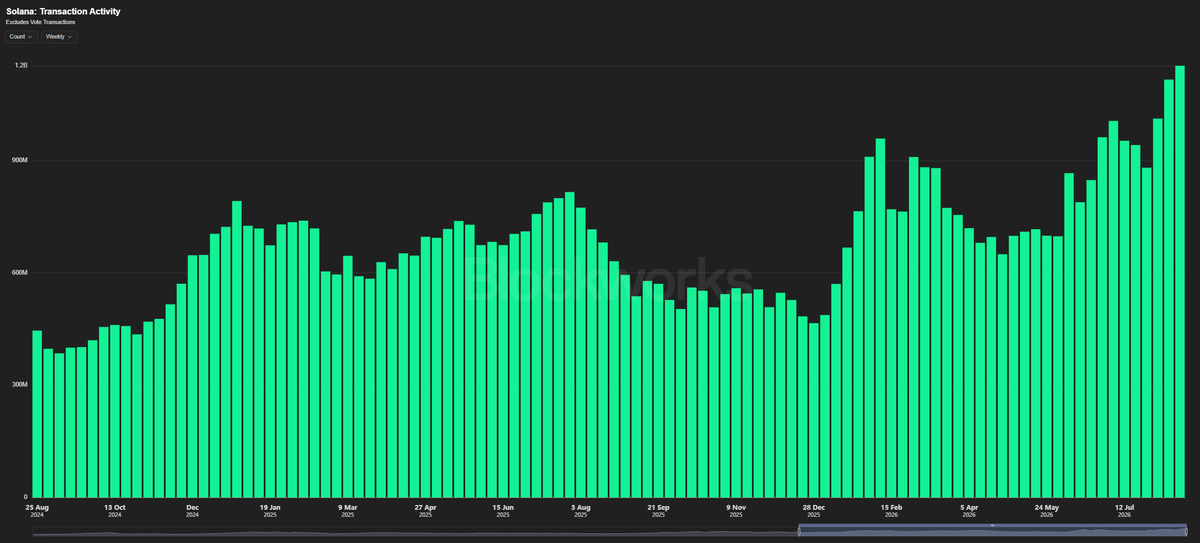Click the highlighted window in the range navigator
The image size is (1200, 543).
[x=992, y=531]
